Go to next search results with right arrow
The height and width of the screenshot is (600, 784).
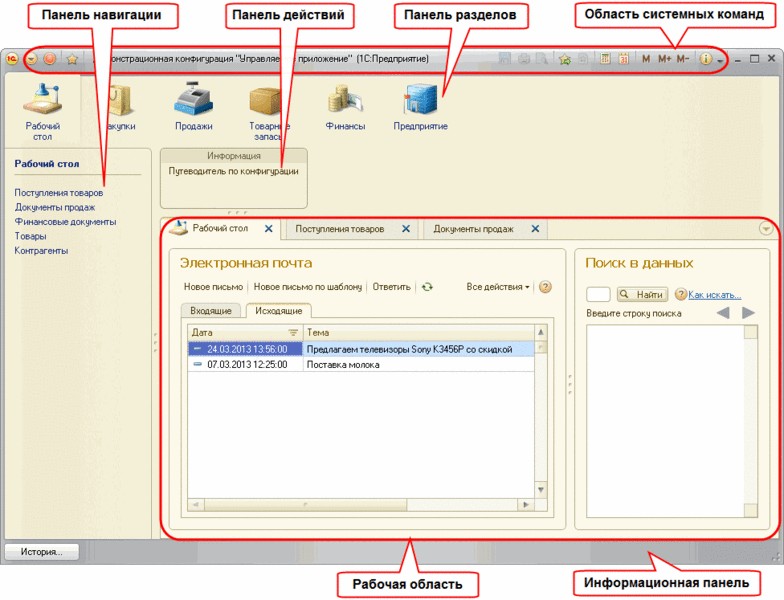coord(748,314)
